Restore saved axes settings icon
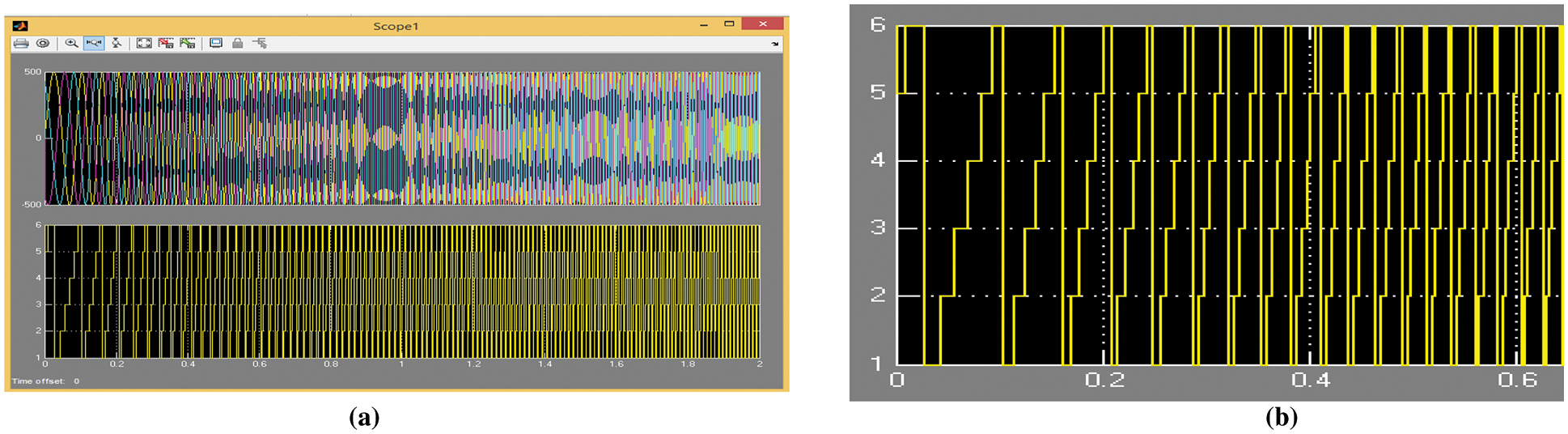 click(188, 44)
